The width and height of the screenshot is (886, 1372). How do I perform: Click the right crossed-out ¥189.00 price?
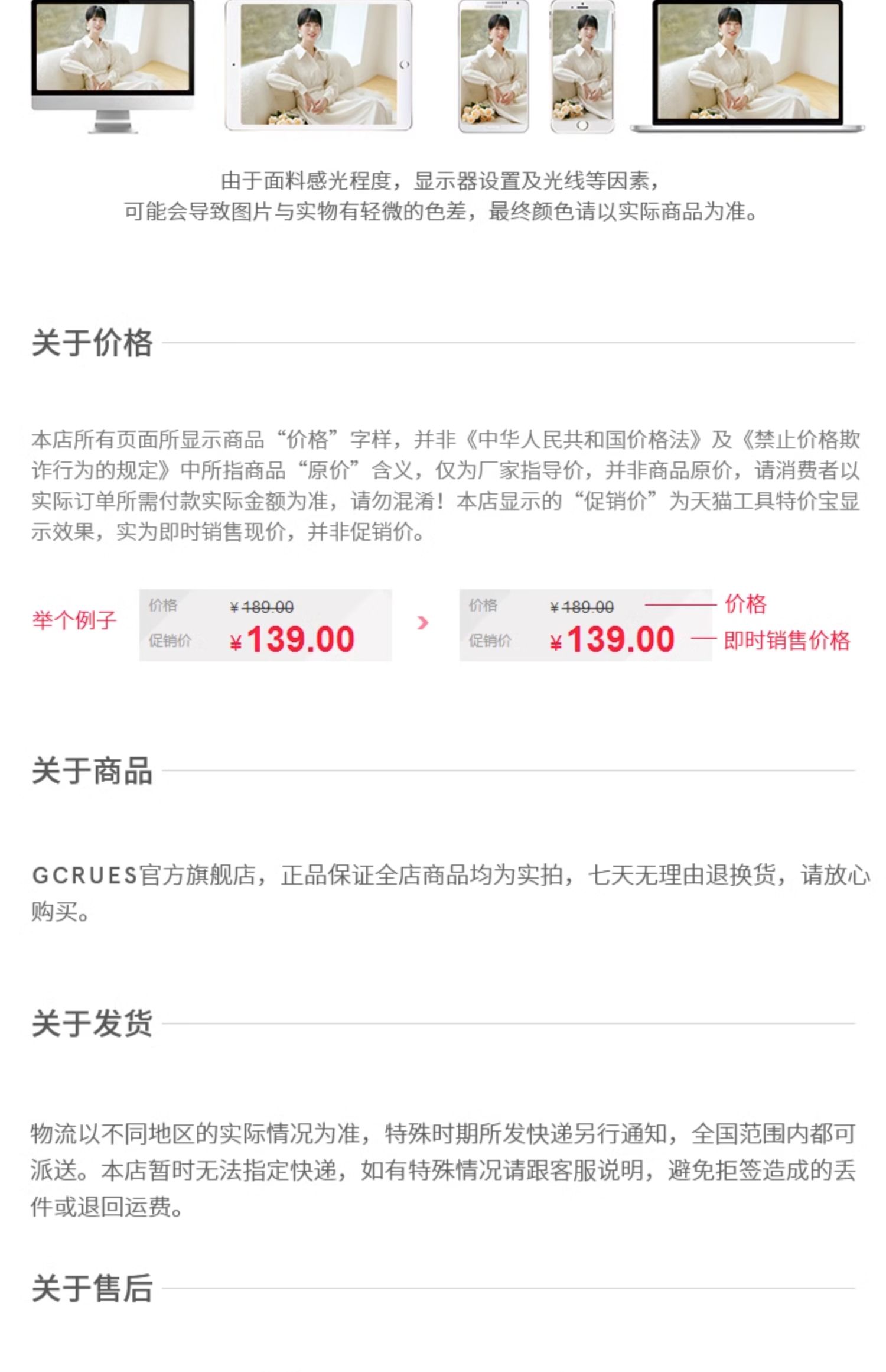[x=582, y=607]
